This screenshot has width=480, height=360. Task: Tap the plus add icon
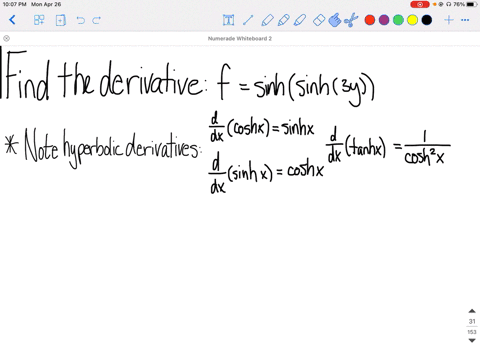449,20
